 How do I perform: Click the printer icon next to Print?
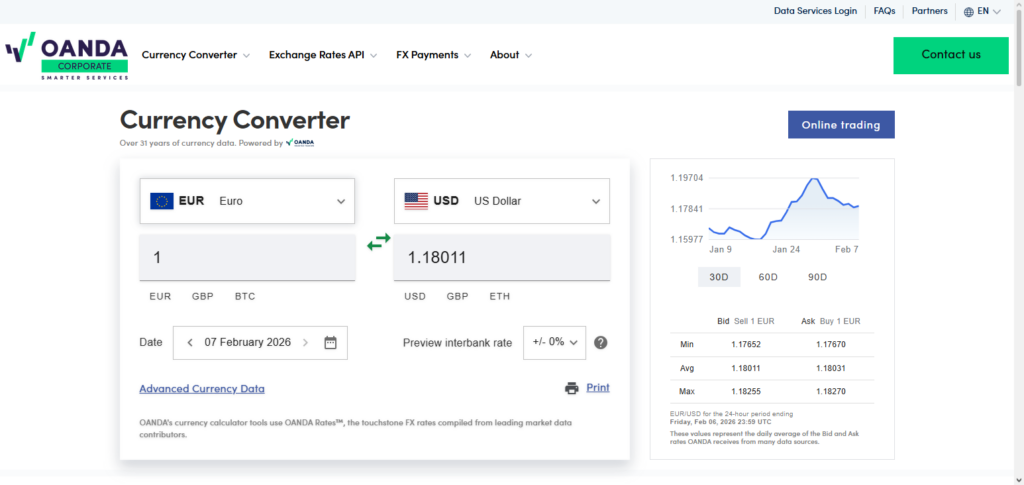(571, 388)
